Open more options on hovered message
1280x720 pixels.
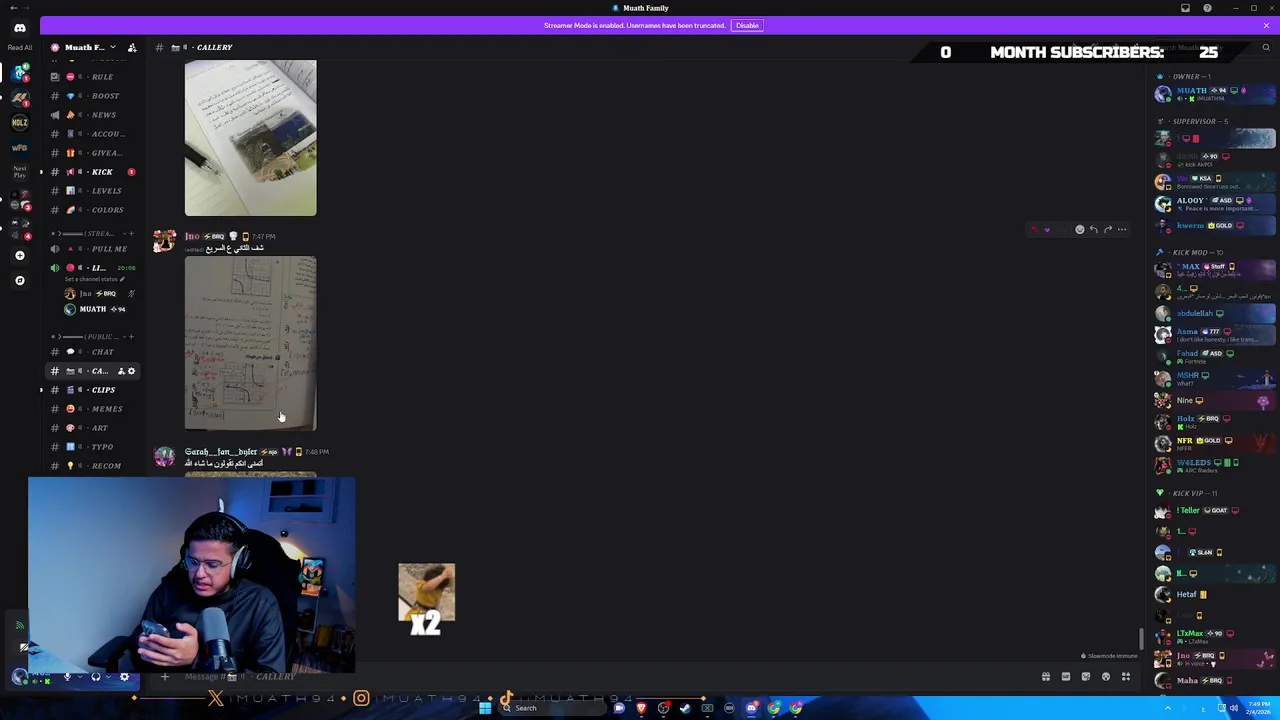coord(1122,229)
